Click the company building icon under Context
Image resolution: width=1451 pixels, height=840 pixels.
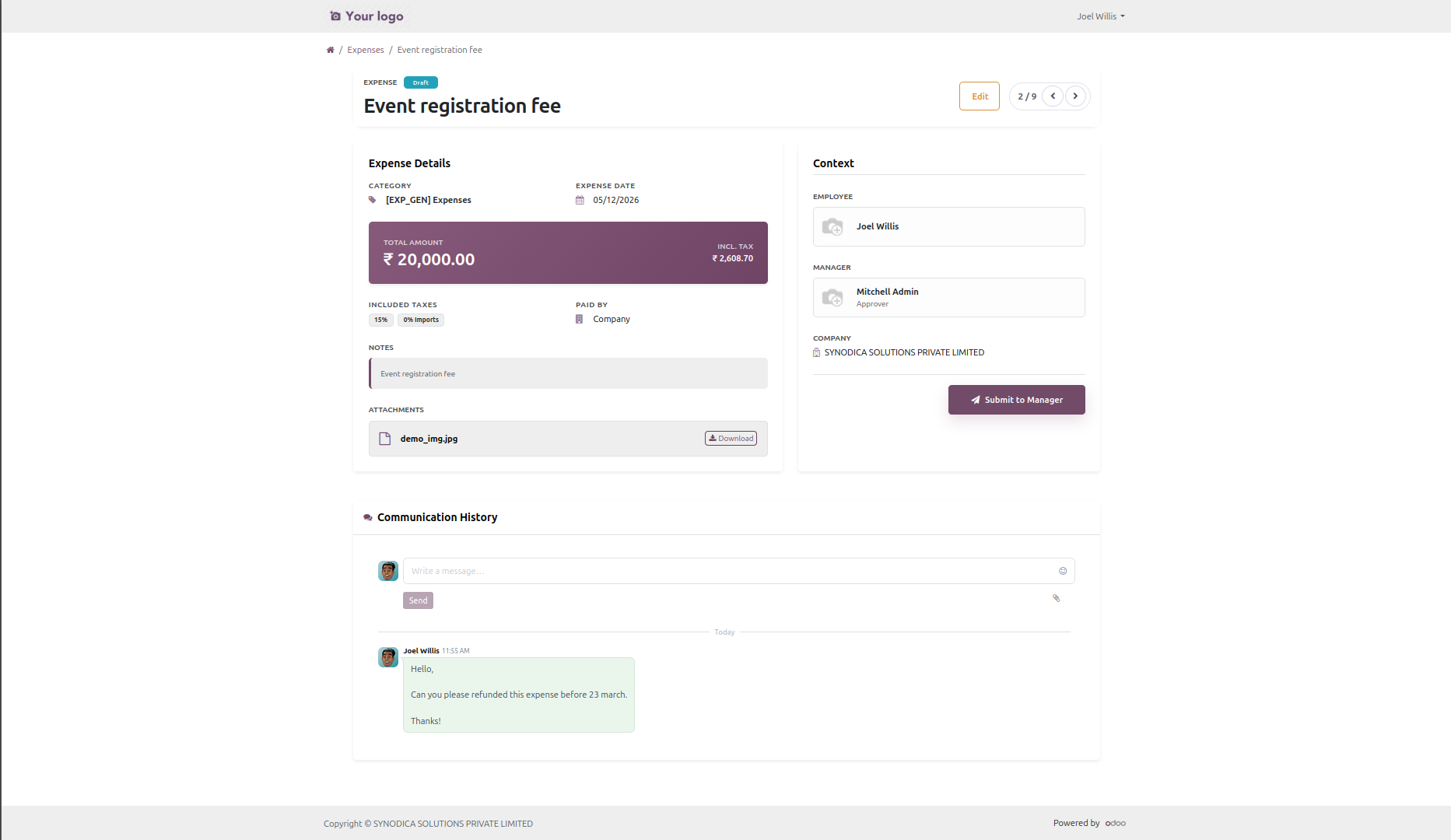pos(816,352)
